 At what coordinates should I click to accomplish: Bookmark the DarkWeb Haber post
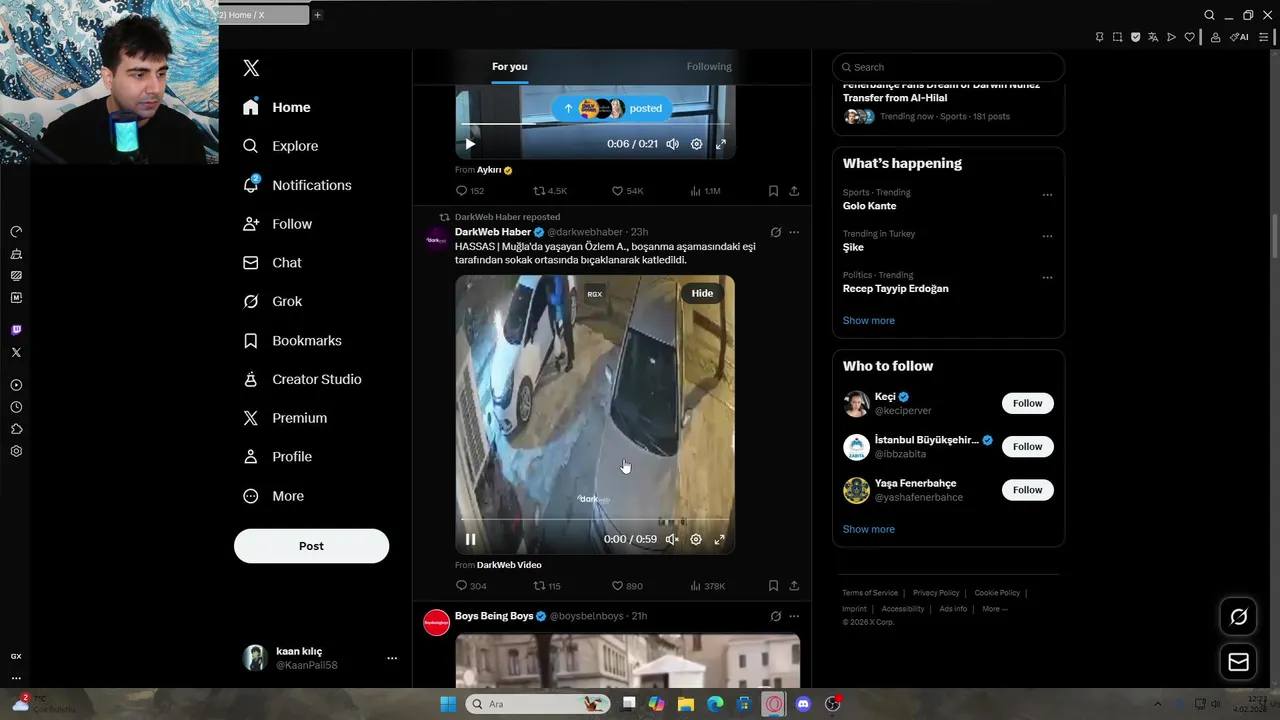(773, 586)
